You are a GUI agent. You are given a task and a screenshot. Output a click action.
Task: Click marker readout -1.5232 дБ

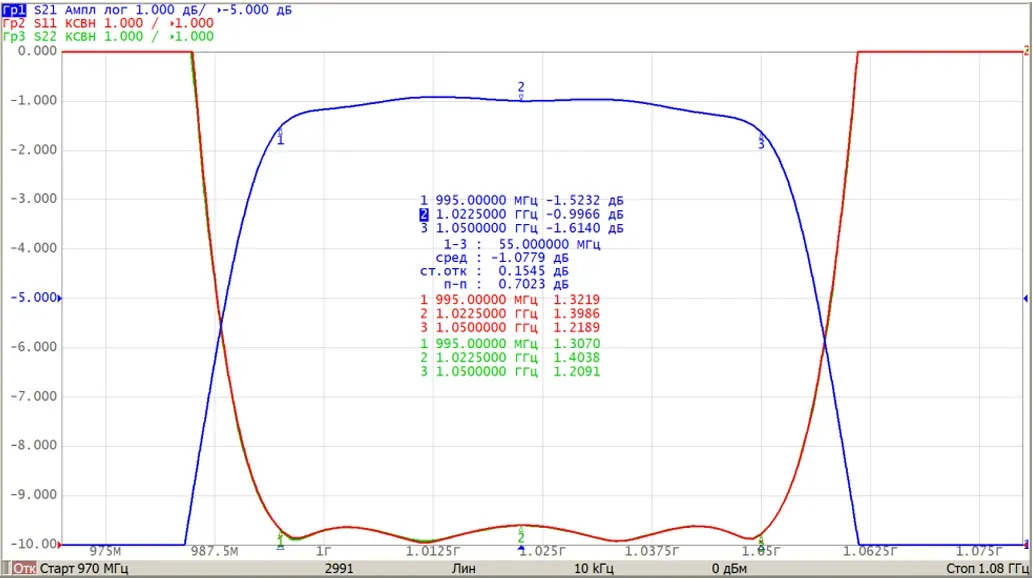click(584, 200)
